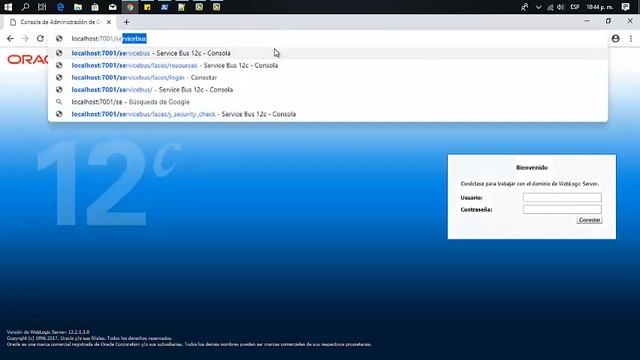
Task: Switch to the Chrome taskbar icon
Action: click(x=130, y=7)
